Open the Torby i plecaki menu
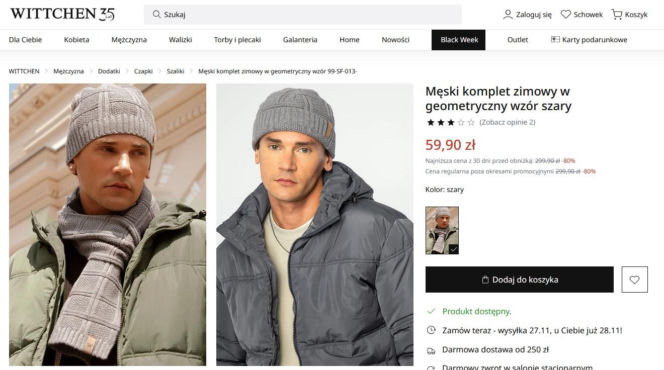Screen dimensions: 664x370 point(237,40)
